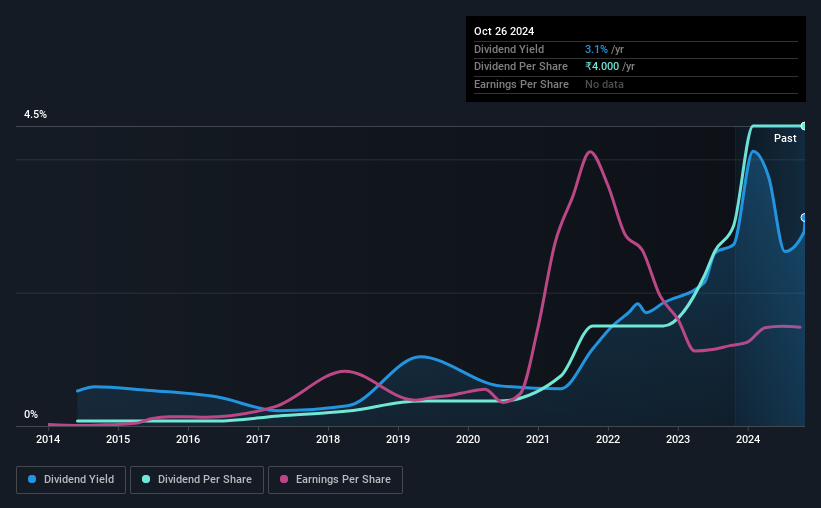Select the 2014 x-axis label
The image size is (821, 508).
[48, 439]
